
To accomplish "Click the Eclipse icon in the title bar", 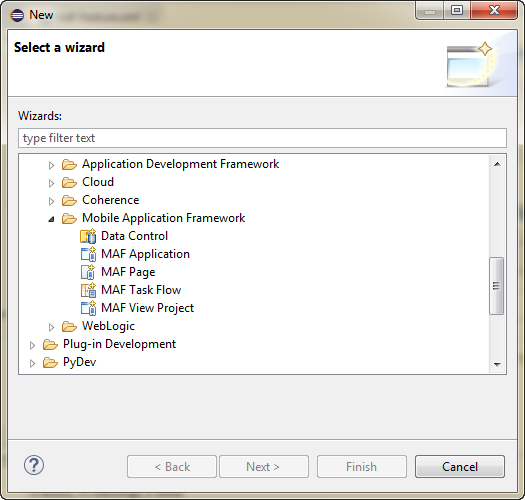I will coord(17,15).
